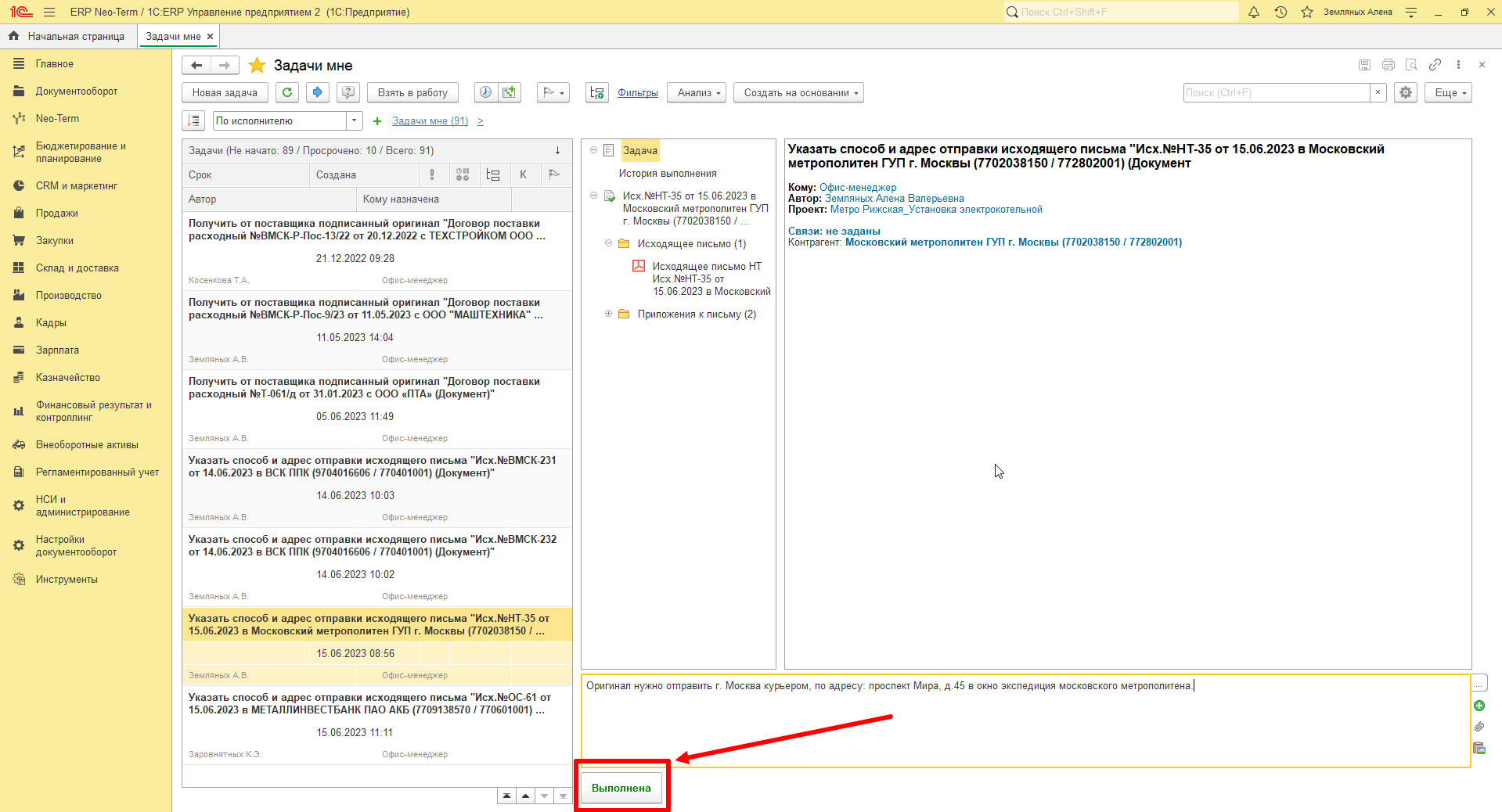Open the Neo-Term sidebar section
The image size is (1502, 812).
[x=57, y=118]
